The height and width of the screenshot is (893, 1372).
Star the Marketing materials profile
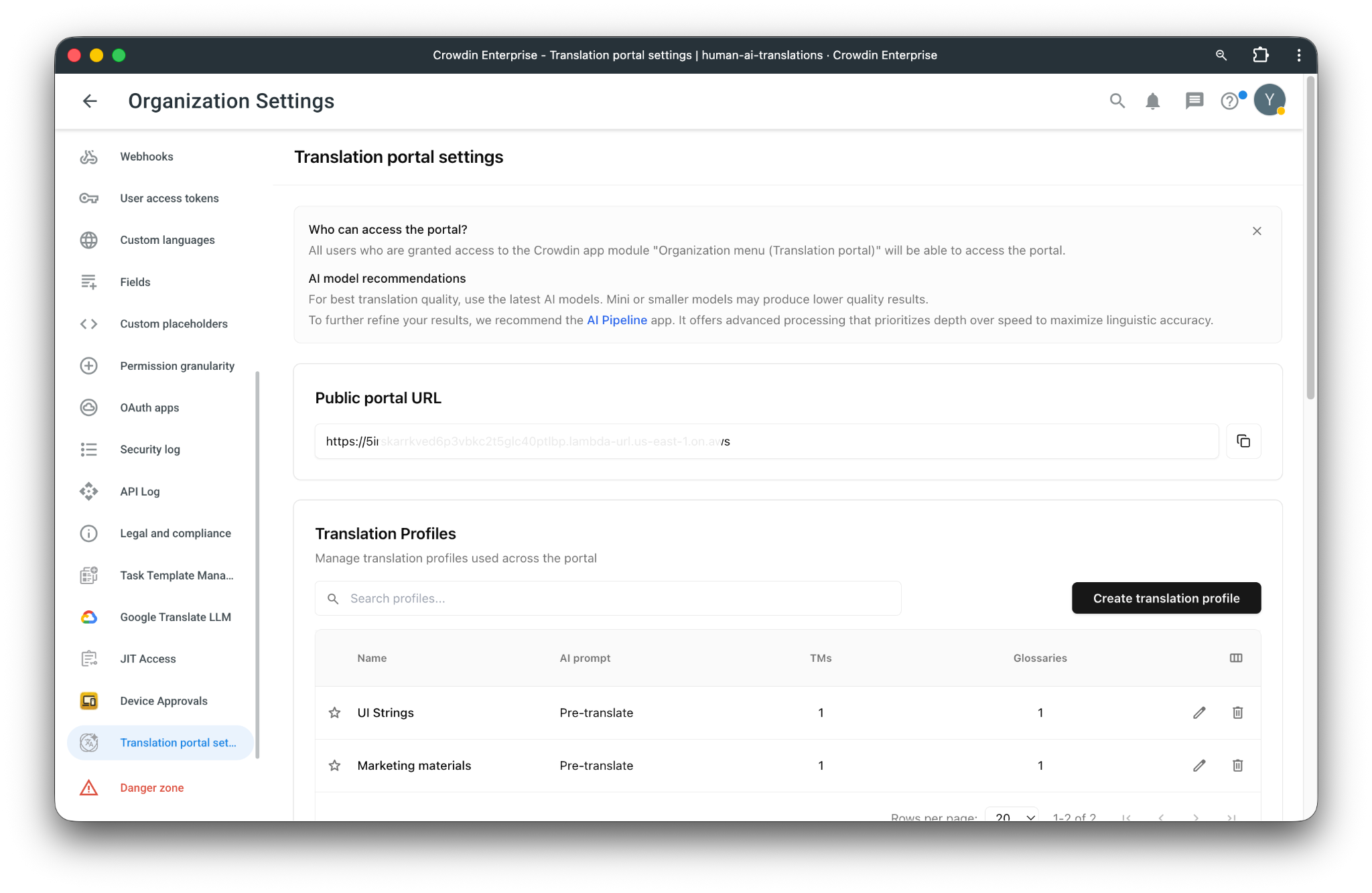tap(334, 766)
